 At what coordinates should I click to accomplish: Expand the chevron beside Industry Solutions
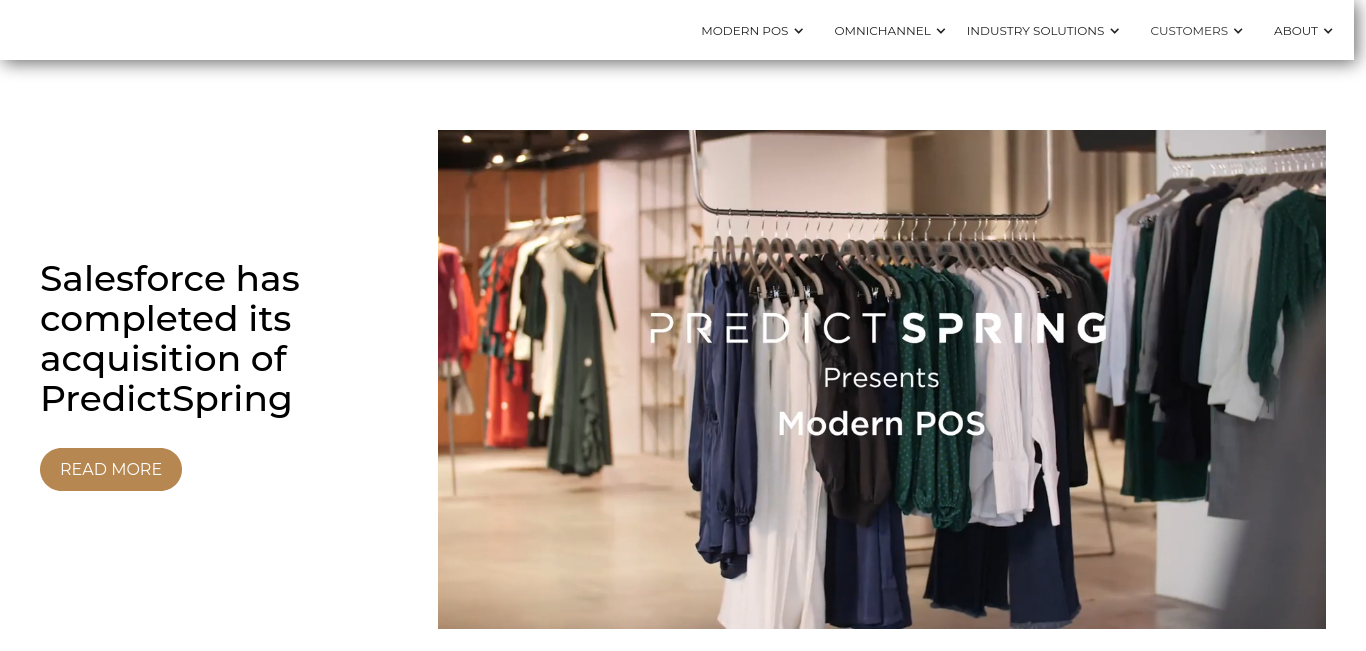click(1115, 31)
